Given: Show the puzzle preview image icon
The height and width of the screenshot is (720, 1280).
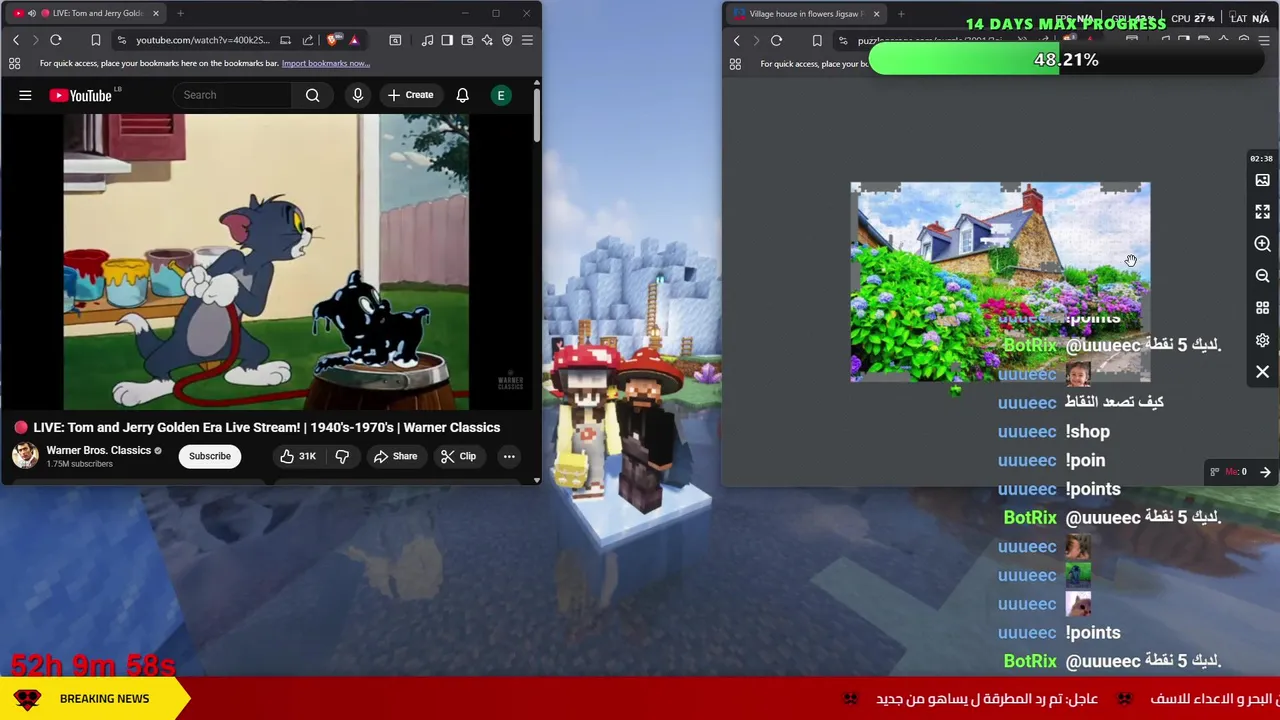Looking at the screenshot, I should (x=1262, y=180).
